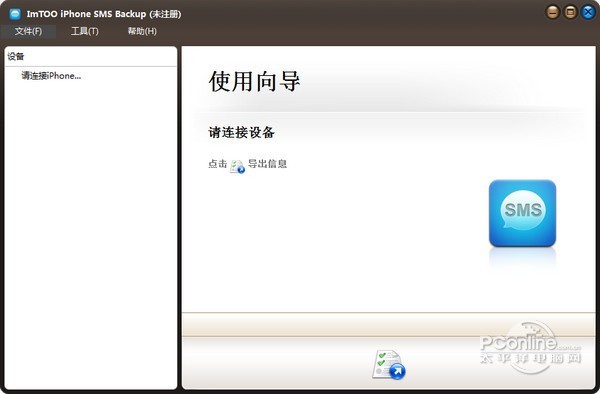Click the large blue SMS logo
600x394 pixels.
(x=522, y=213)
